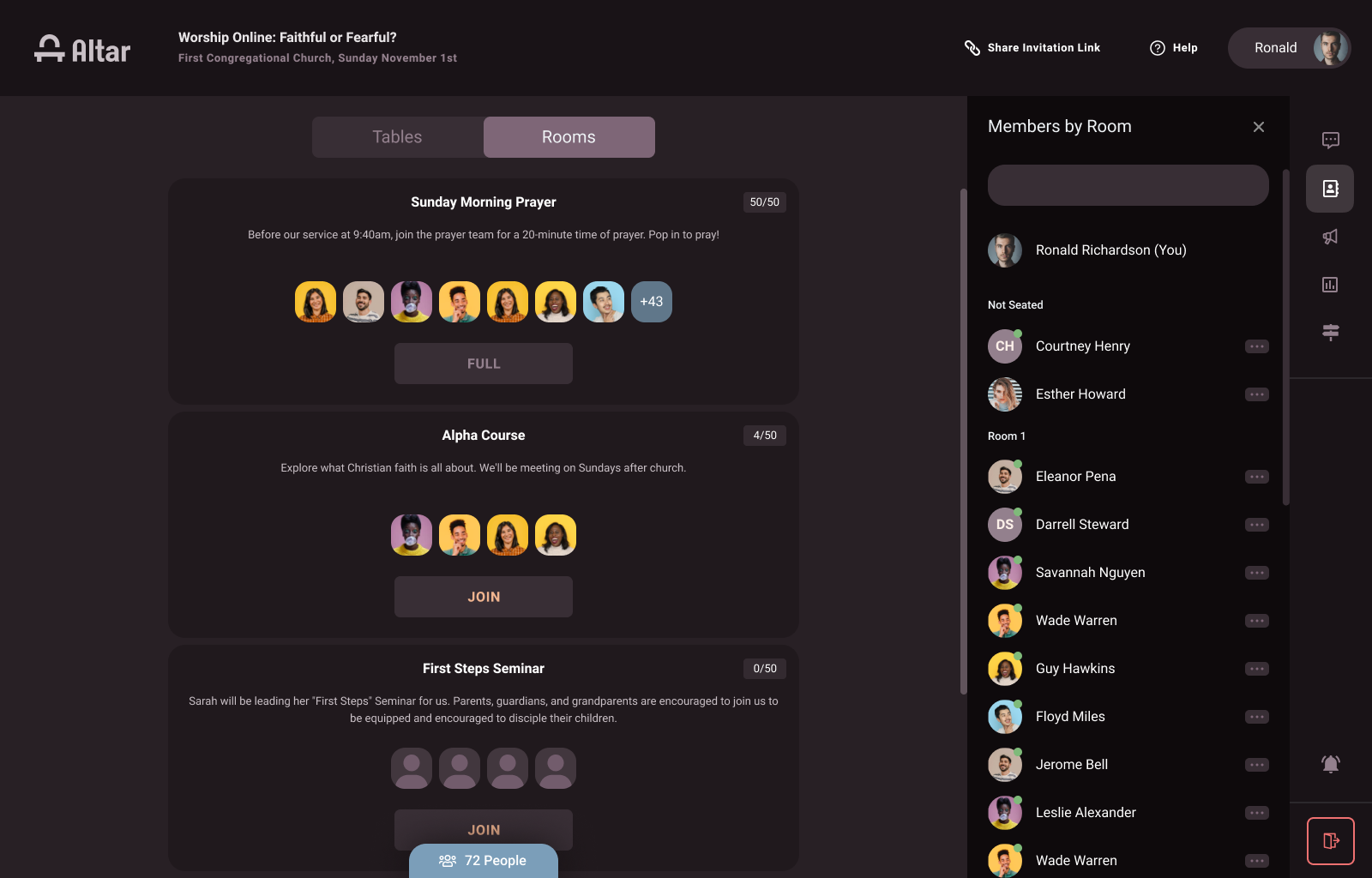The height and width of the screenshot is (878, 1372).
Task: Open the announcements megaphone icon
Action: click(1330, 237)
